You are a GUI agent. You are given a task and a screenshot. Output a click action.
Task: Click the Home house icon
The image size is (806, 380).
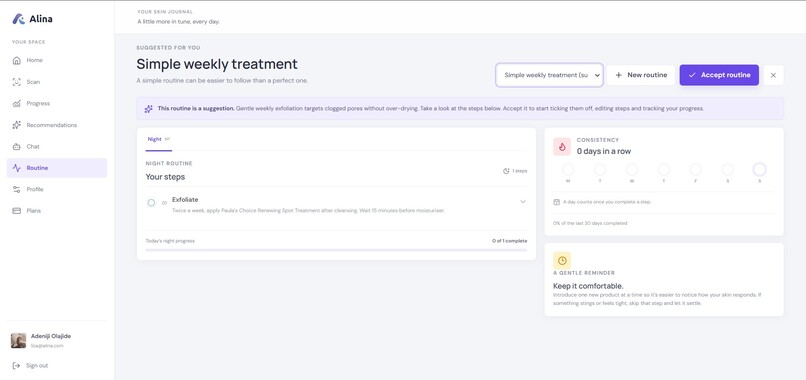16,60
